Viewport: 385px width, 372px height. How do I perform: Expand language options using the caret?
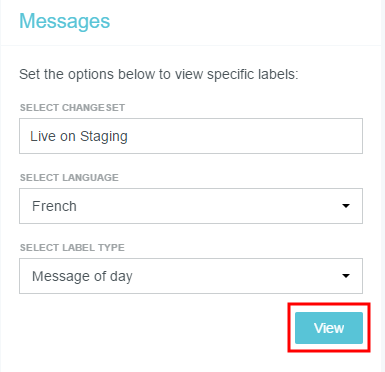pyautogui.click(x=346, y=206)
